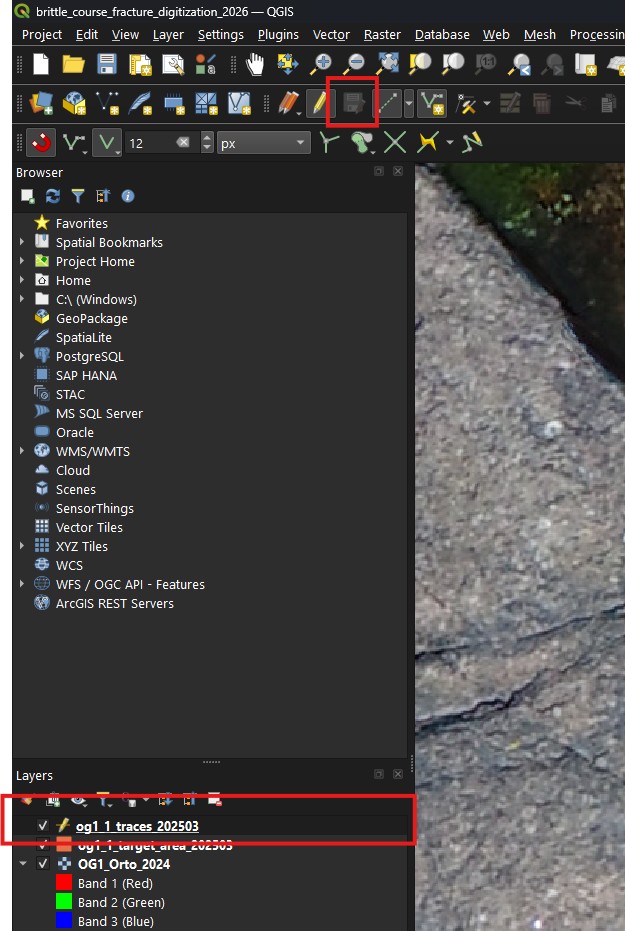Click New SpatiaLite Layer feather icon
The image size is (625, 931).
click(x=140, y=103)
